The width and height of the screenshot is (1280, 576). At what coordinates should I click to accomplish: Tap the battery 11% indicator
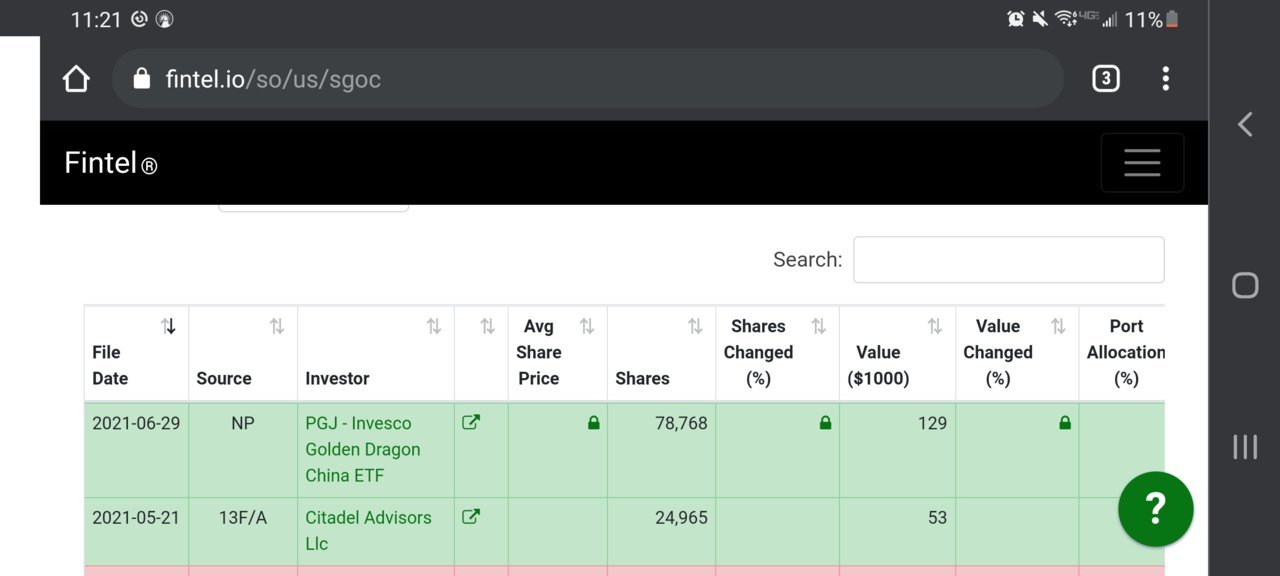pos(1152,19)
